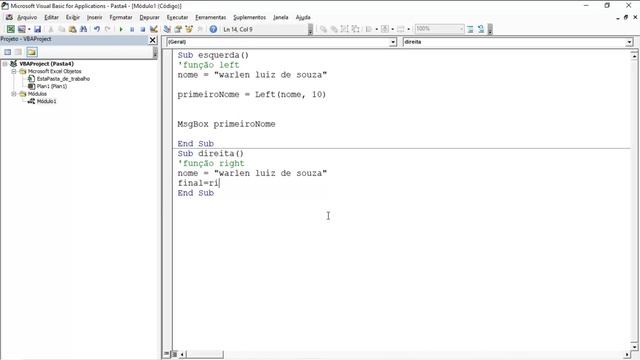The width and height of the screenshot is (640, 360).
Task: Run the macro with the green play icon
Action: pyautogui.click(x=121, y=29)
